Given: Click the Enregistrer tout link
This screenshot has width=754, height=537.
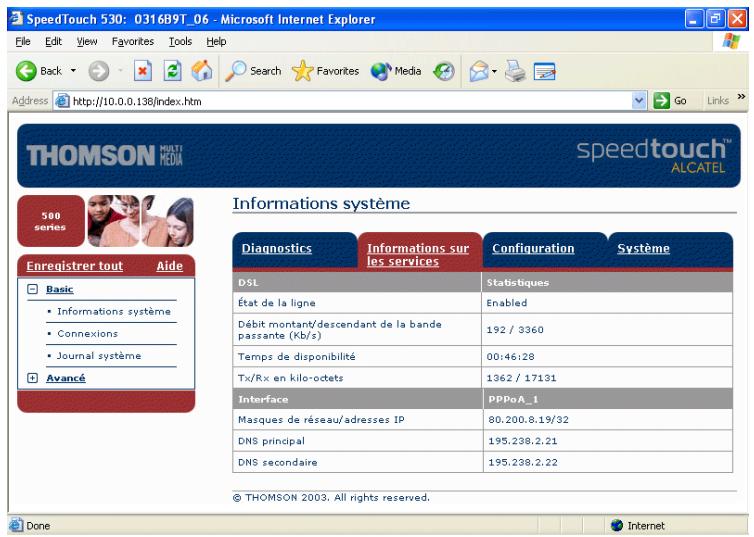Looking at the screenshot, I should pos(75,266).
